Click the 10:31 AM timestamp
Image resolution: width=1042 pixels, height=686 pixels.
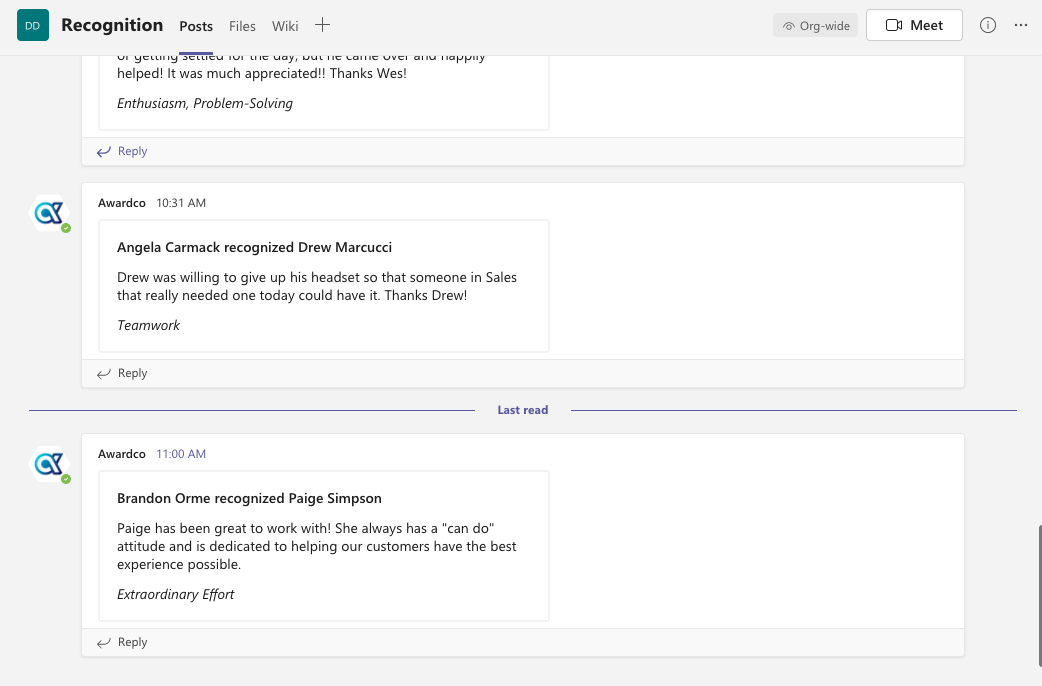click(181, 203)
